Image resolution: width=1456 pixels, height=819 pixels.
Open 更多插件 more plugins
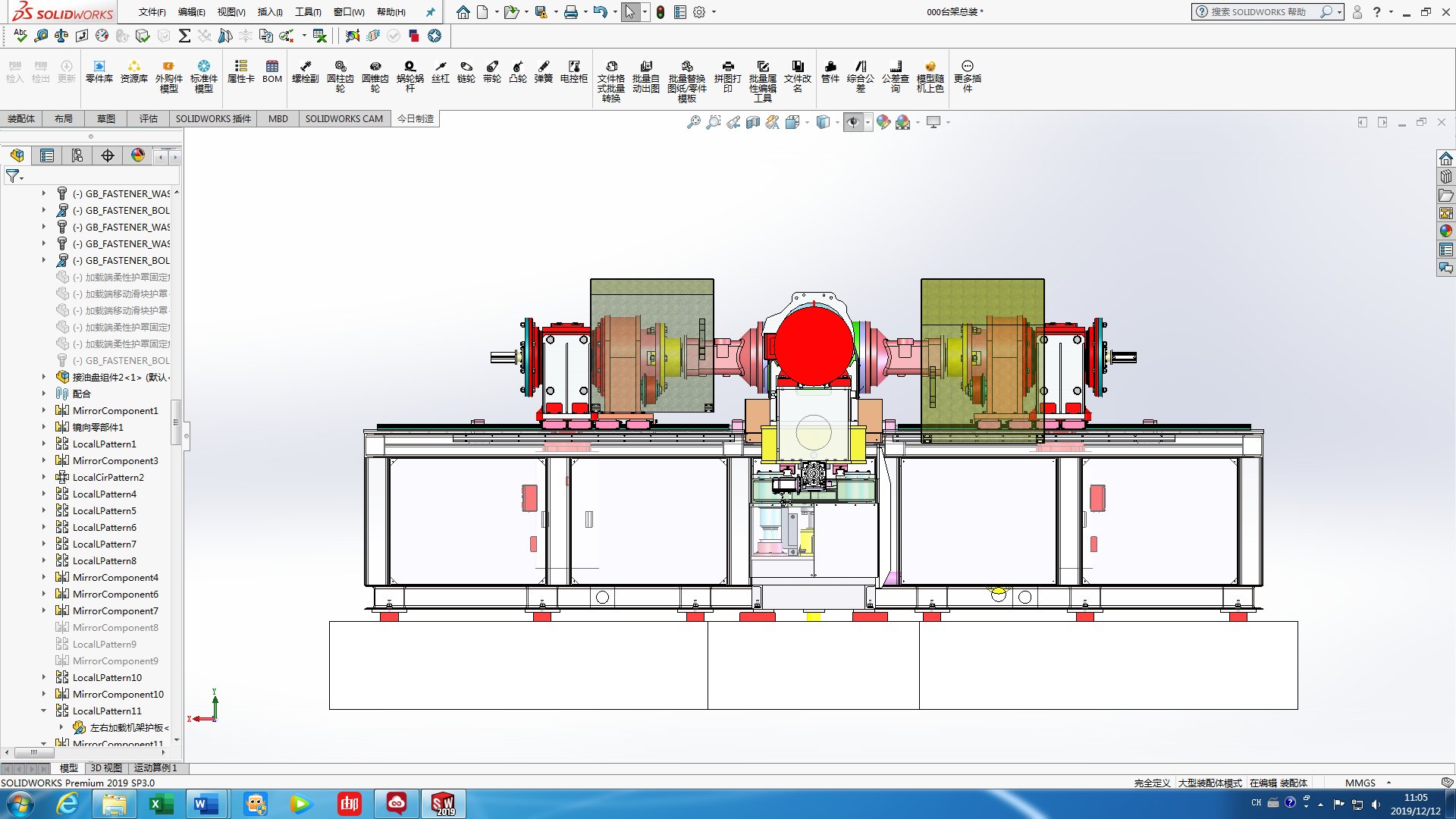click(968, 77)
